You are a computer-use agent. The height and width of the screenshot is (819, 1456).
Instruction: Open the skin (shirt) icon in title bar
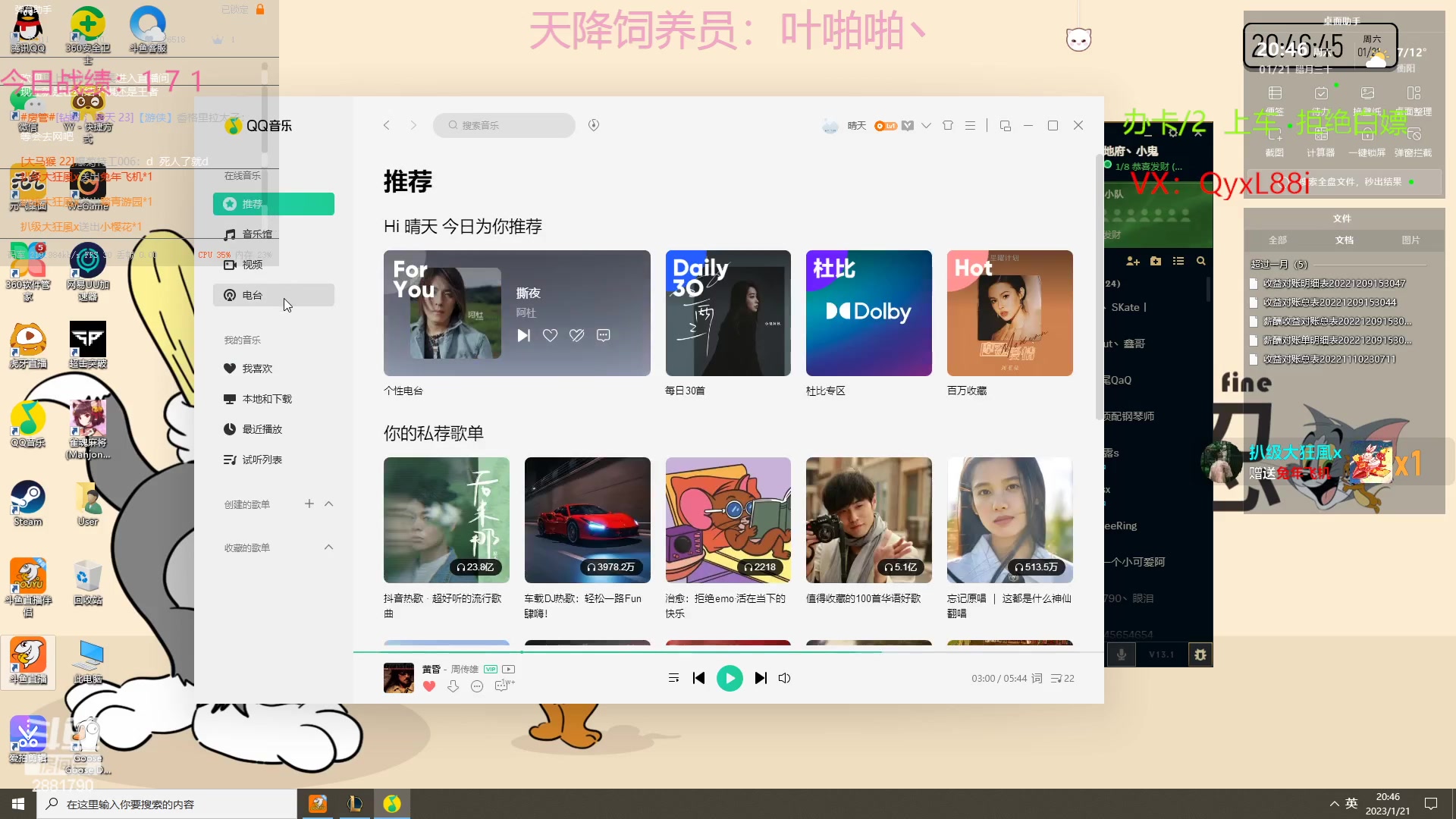(x=948, y=125)
